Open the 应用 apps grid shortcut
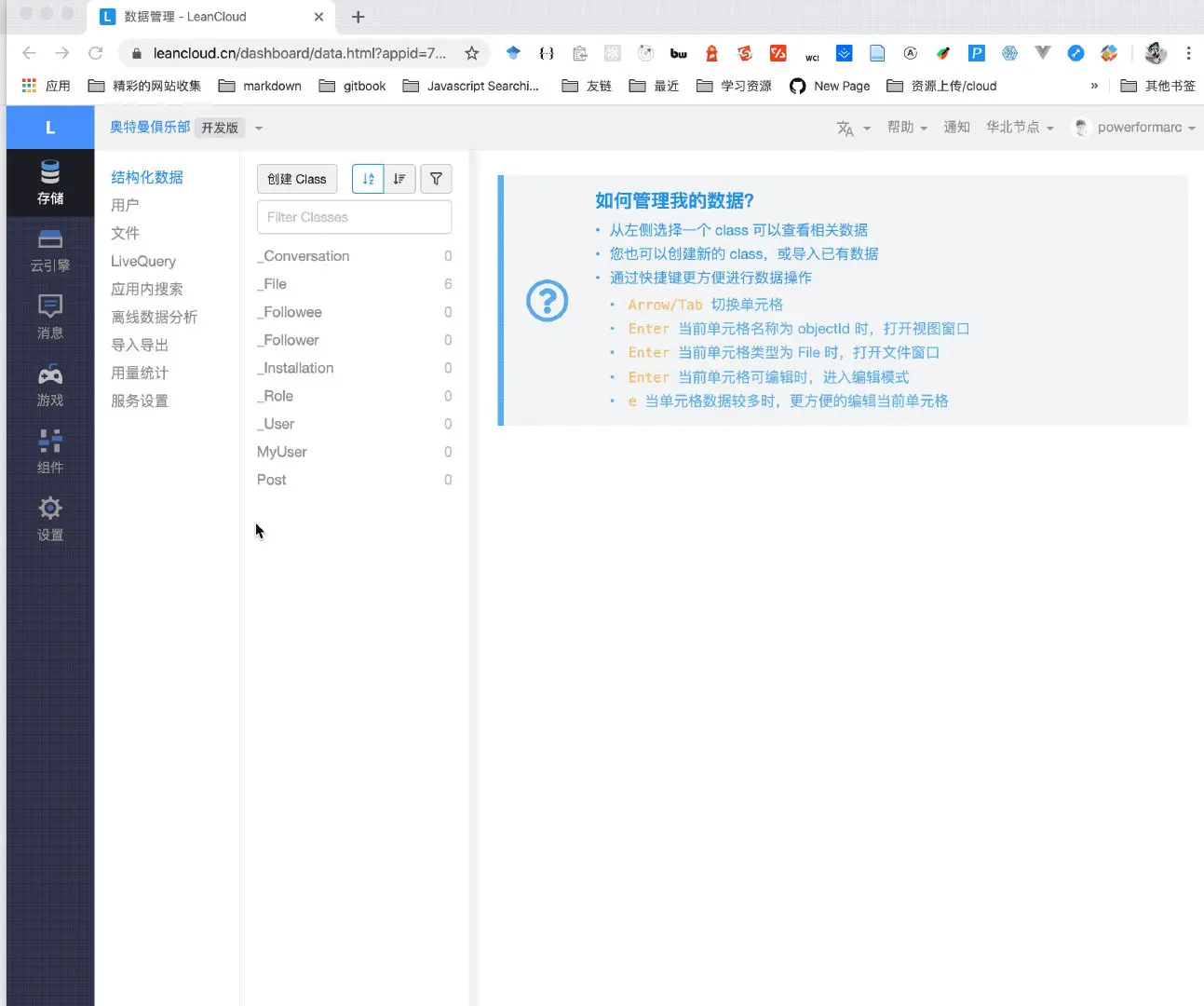 click(46, 86)
